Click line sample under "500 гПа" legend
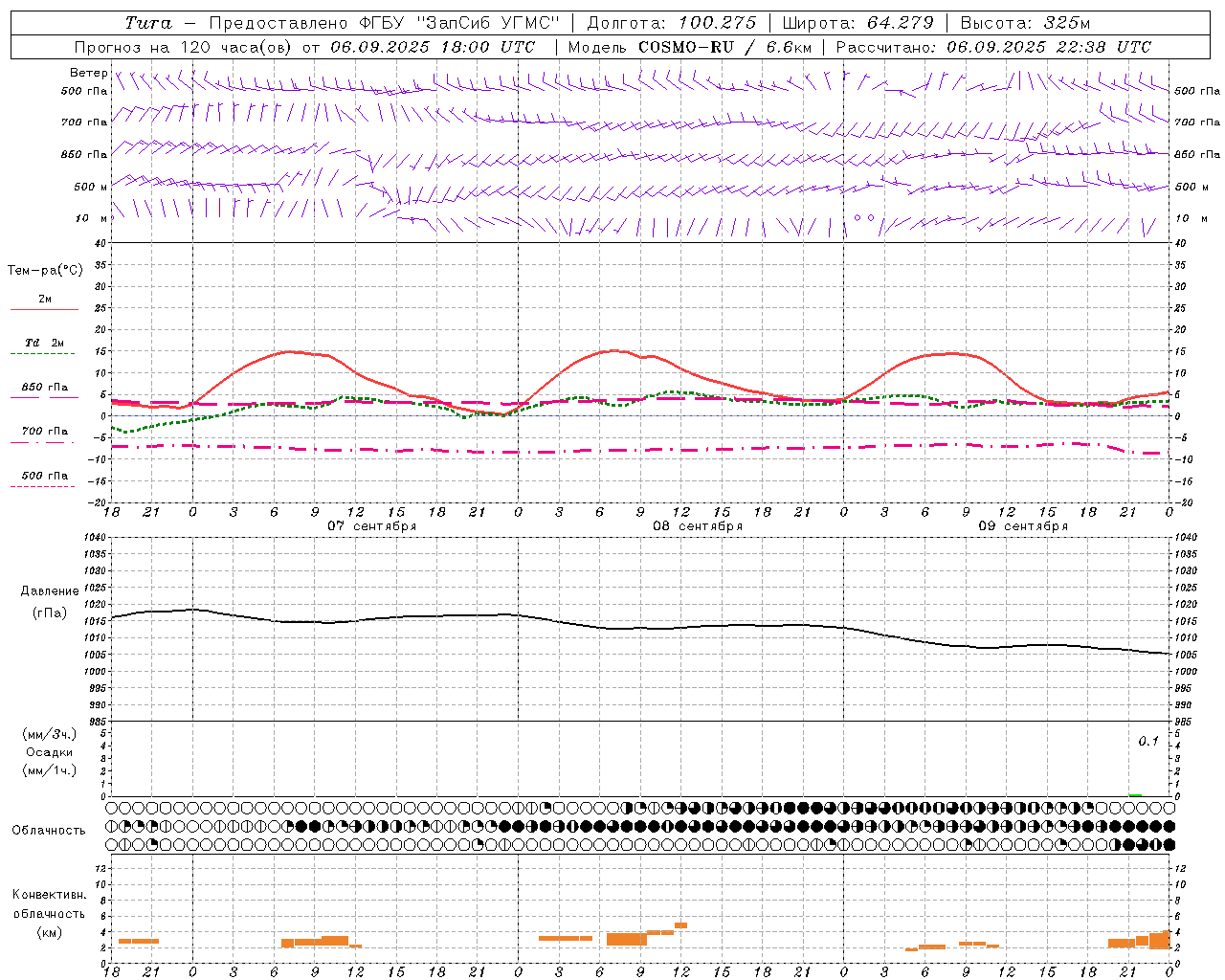The height and width of the screenshot is (980, 1225). 42,487
